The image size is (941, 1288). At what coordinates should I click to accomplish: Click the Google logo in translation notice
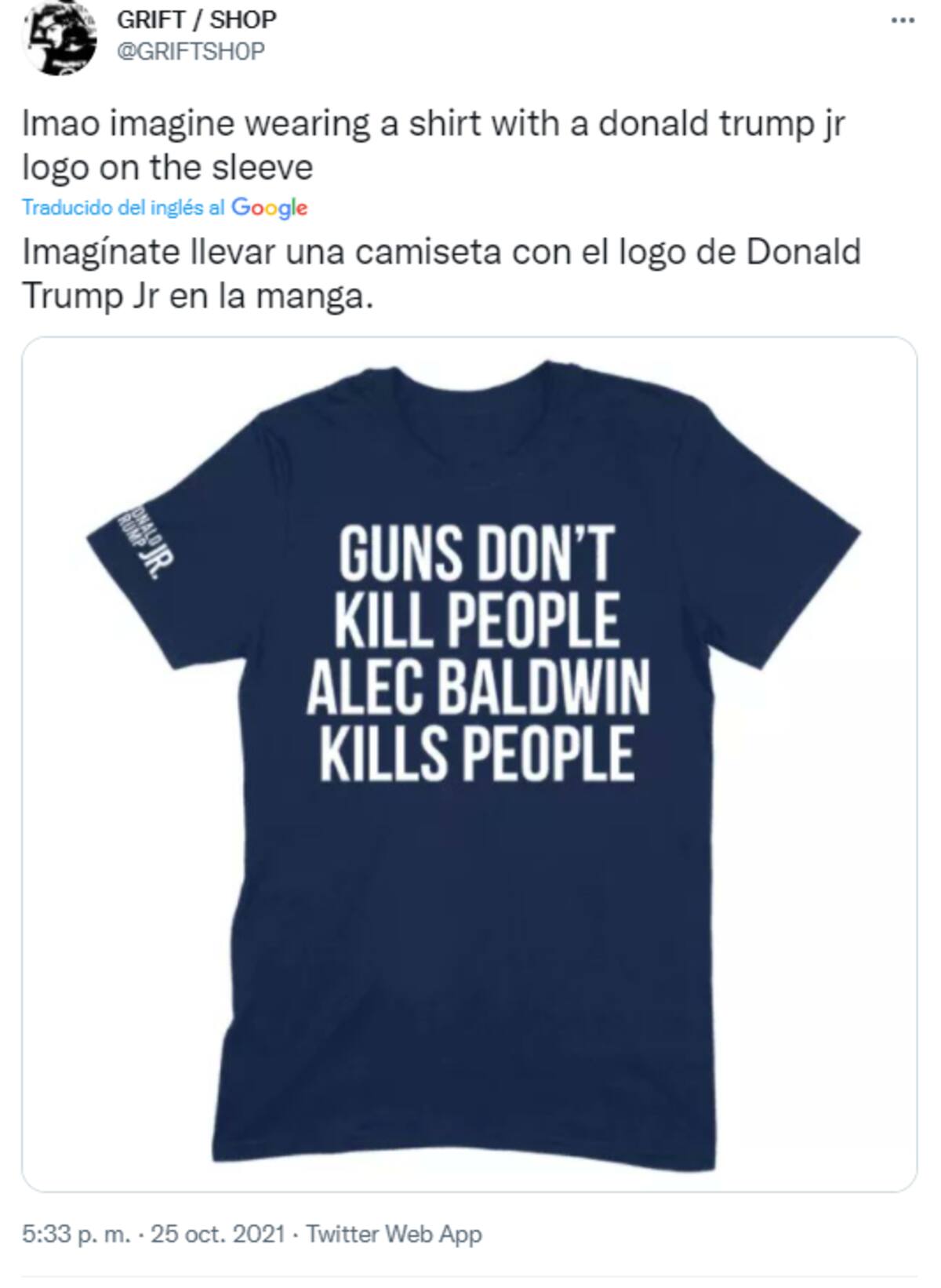[269, 208]
